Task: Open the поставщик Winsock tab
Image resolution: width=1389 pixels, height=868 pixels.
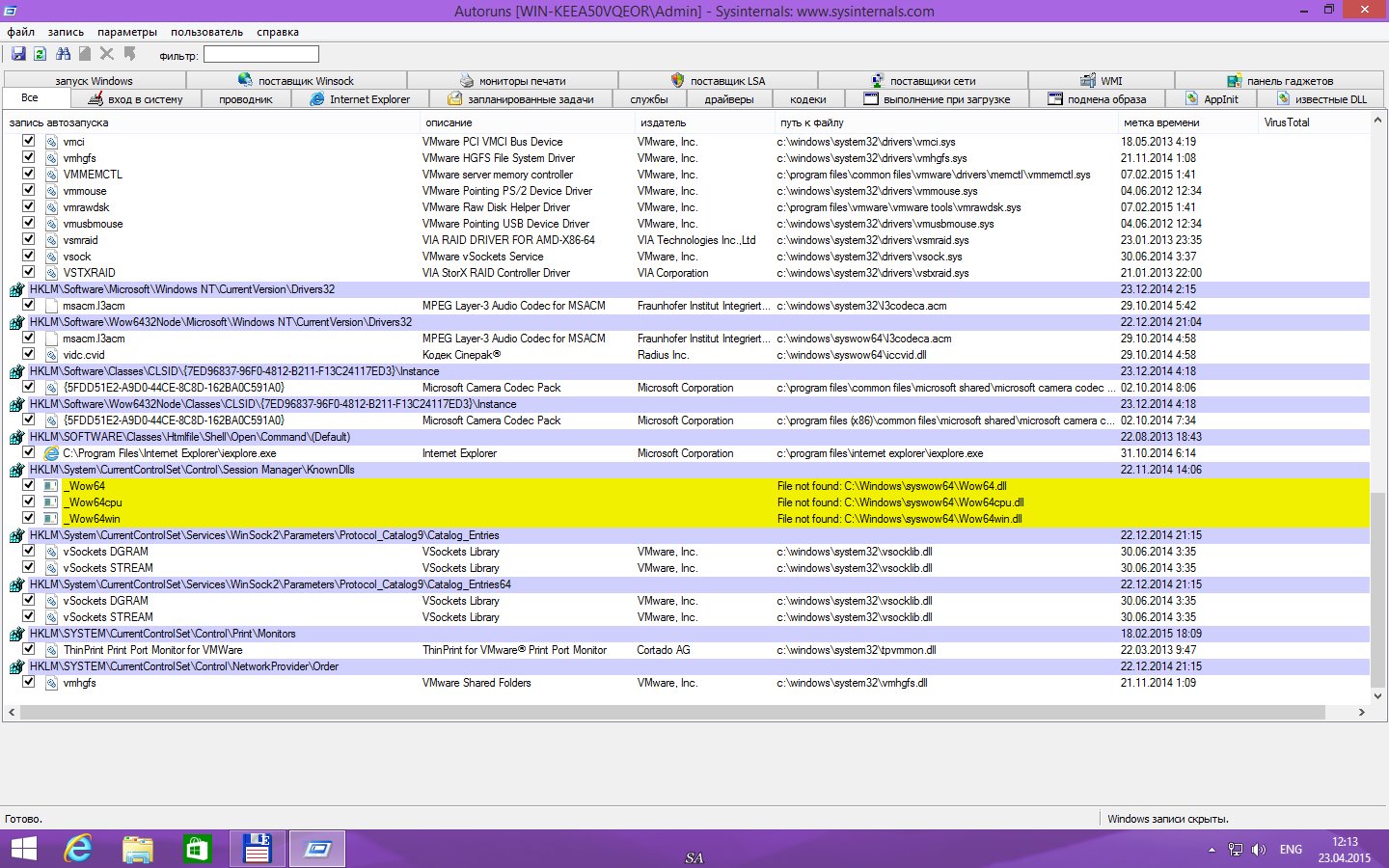Action: coord(296,81)
